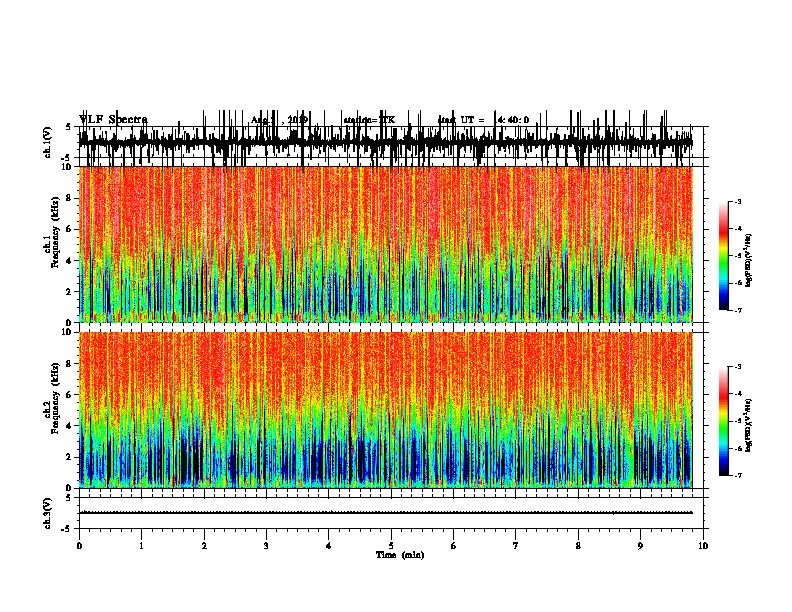
Task: Click the '-3' tick on ch.1 color scale
Action: coord(738,201)
